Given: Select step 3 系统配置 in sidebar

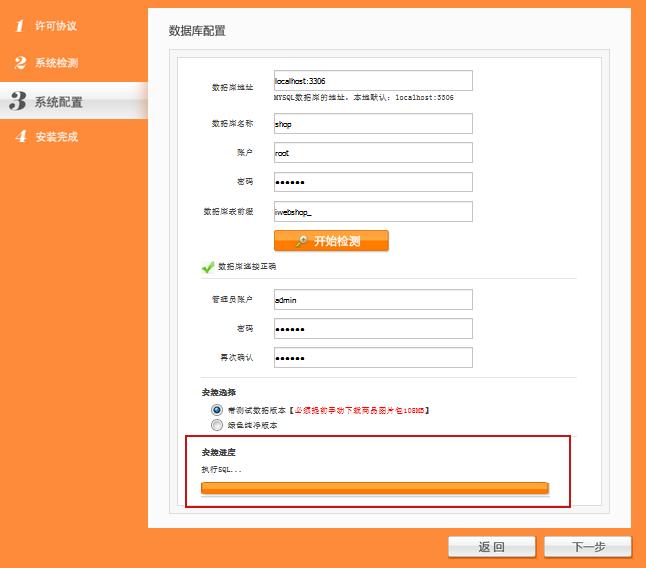Looking at the screenshot, I should click(x=73, y=101).
